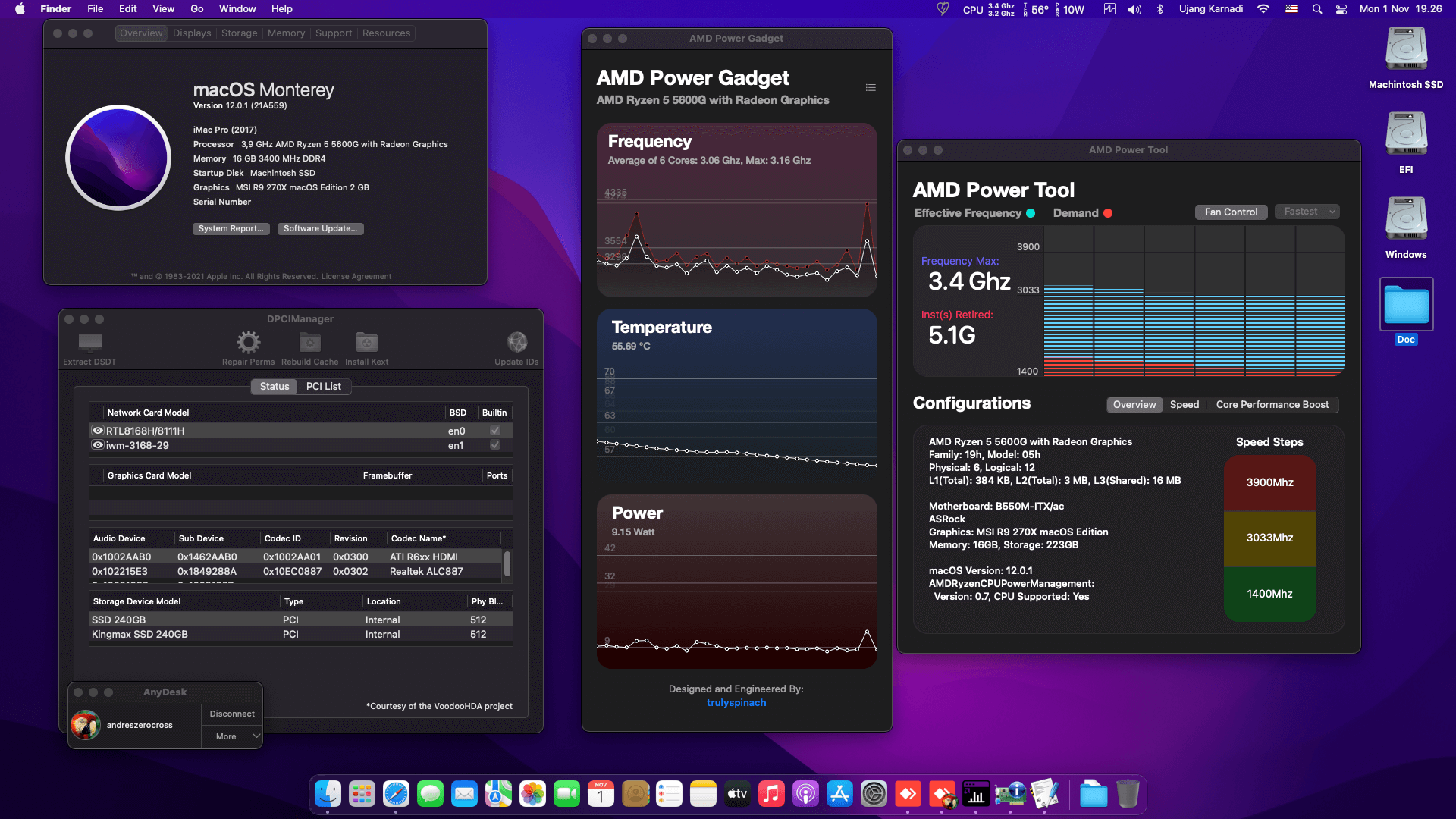Open AMD Power Gadget list menu icon

click(x=871, y=88)
